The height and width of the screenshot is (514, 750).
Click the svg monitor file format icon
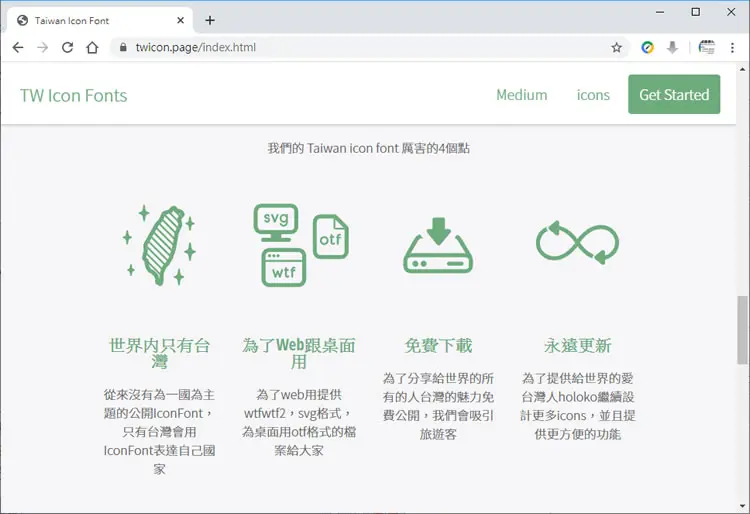(276, 222)
